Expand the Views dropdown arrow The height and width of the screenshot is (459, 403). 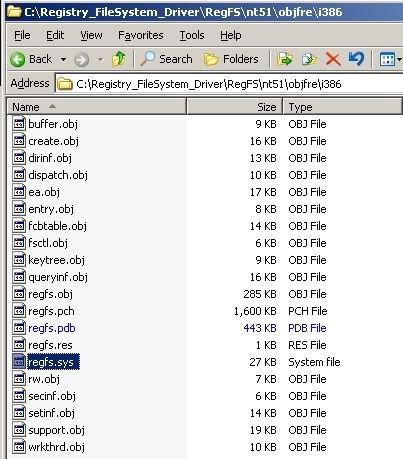tap(399, 60)
